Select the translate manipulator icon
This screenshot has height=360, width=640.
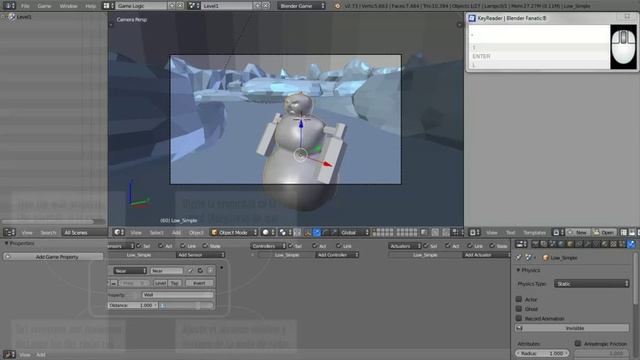(317, 232)
